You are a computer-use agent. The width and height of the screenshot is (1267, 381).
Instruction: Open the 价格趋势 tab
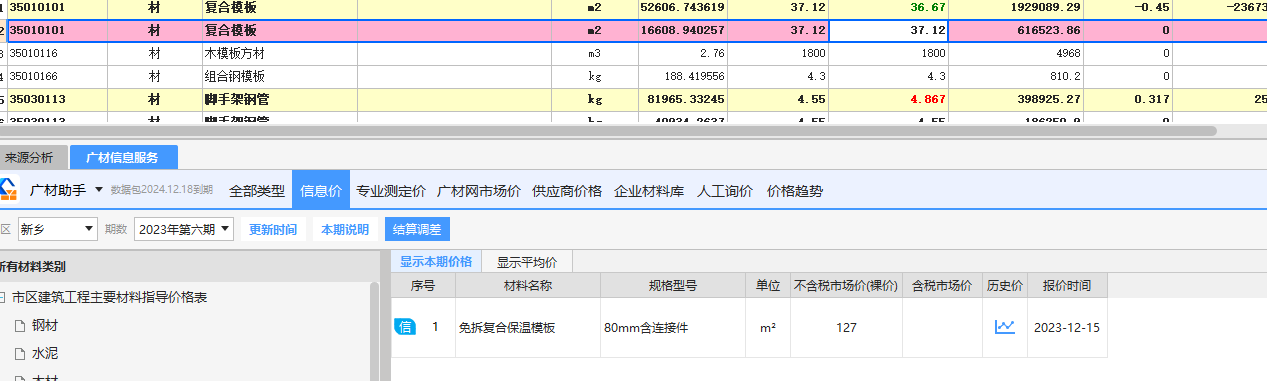point(795,190)
